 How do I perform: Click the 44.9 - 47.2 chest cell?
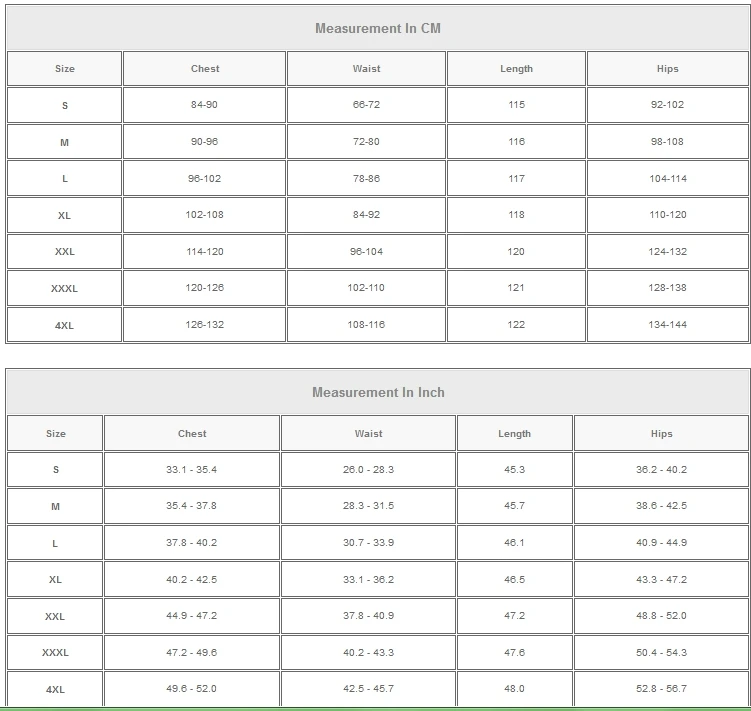pos(192,616)
